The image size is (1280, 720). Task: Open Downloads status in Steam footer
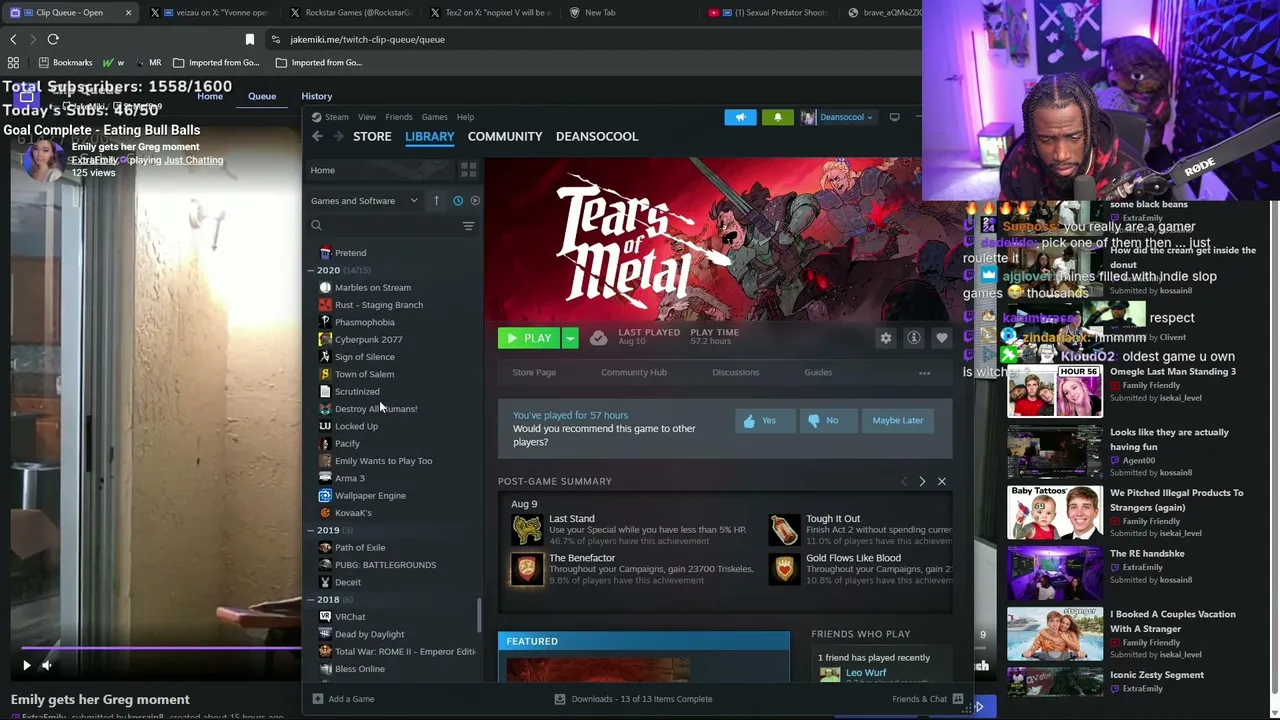tap(634, 699)
